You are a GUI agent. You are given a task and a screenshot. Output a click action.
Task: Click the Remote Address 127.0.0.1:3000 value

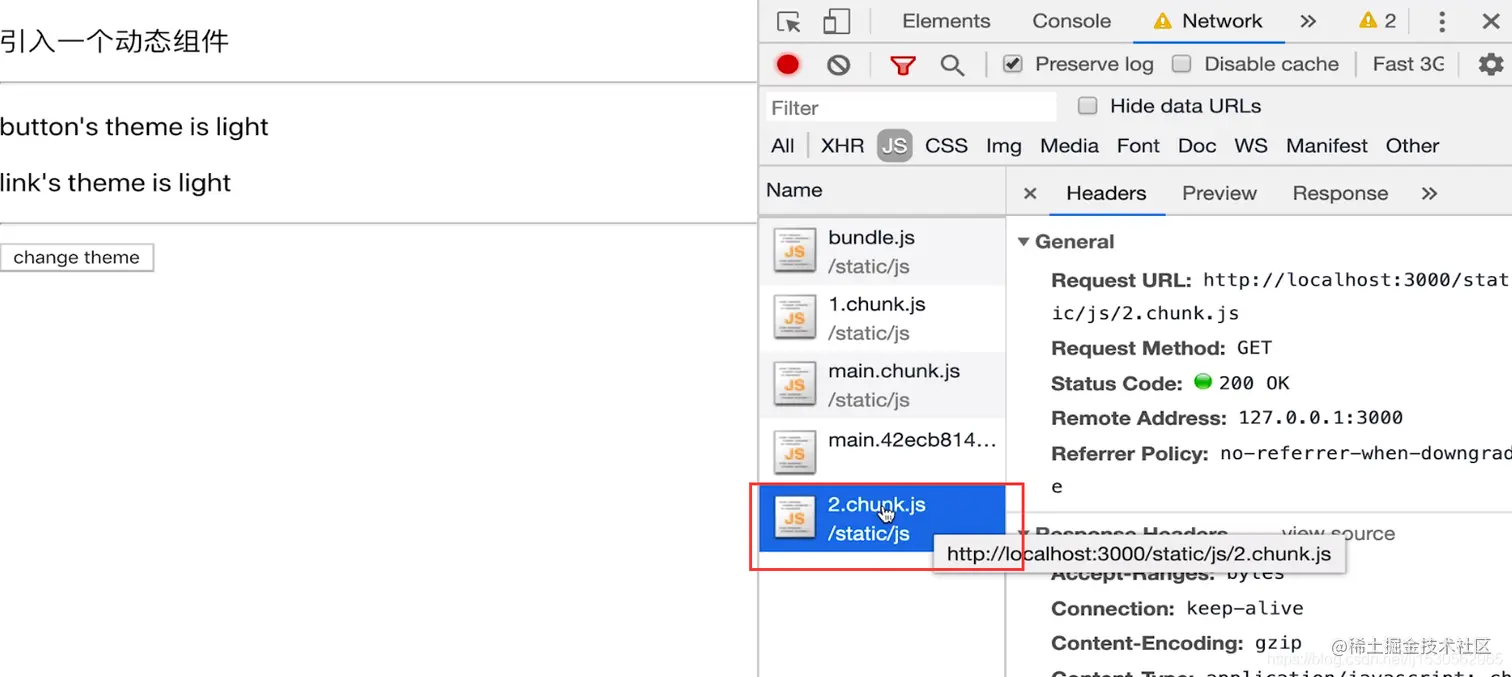click(1321, 418)
